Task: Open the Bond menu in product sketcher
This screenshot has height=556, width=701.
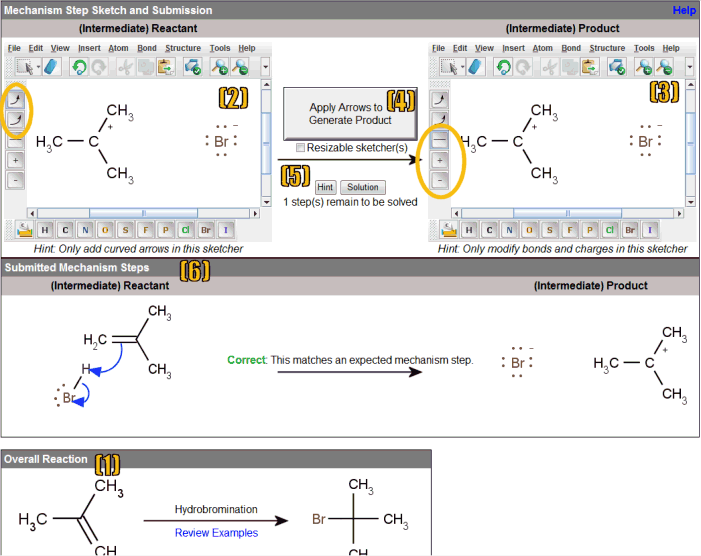Action: tap(571, 48)
